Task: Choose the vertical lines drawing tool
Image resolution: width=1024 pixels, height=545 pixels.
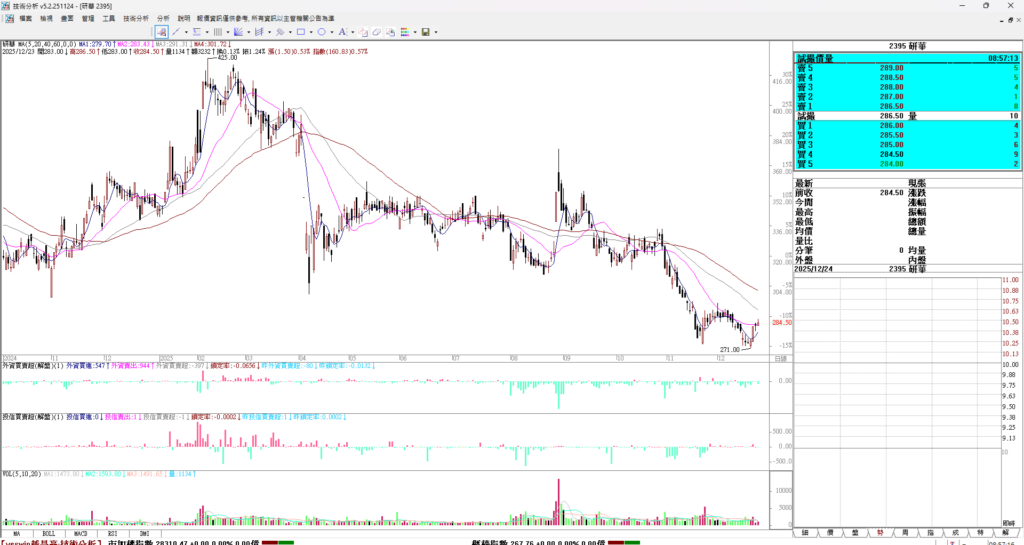Action: tap(217, 32)
